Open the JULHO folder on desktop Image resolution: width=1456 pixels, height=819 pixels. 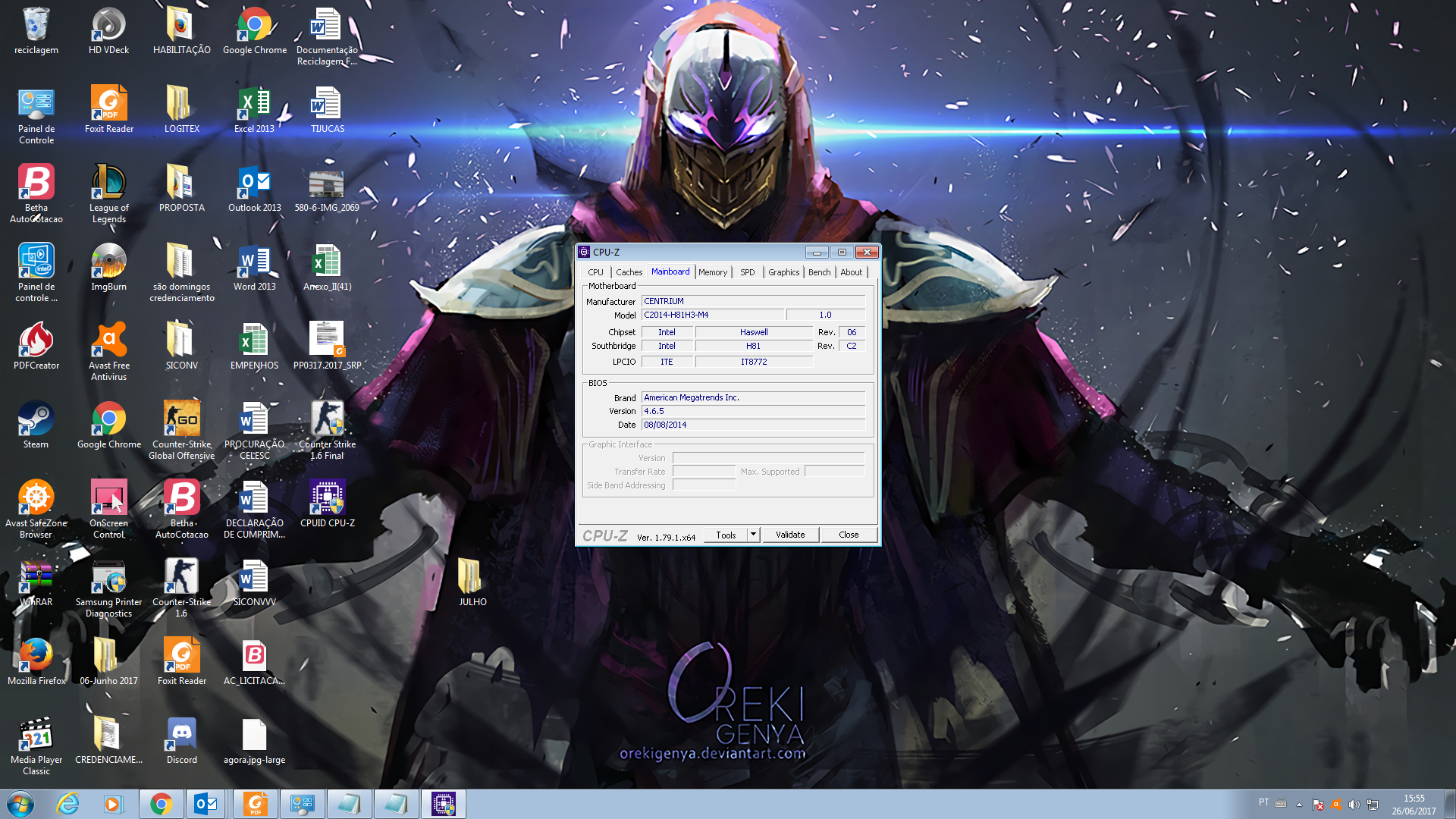472,582
